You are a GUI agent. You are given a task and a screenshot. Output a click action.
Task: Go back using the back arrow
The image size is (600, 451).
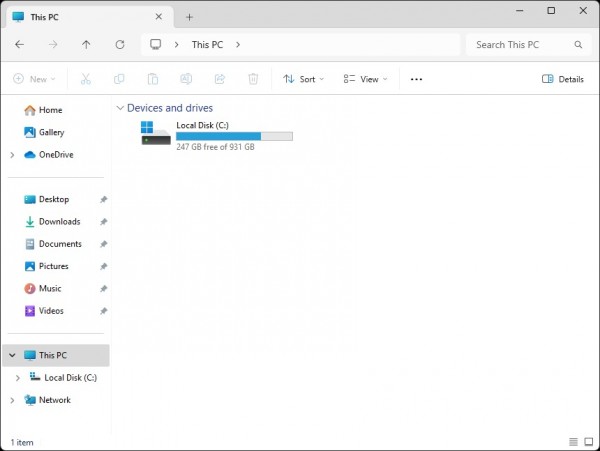20,45
